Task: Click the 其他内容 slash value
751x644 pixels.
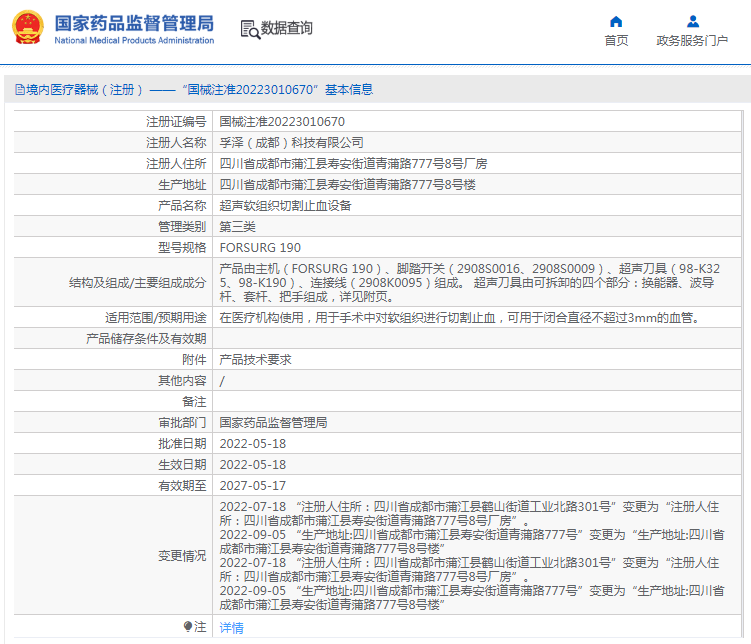Action: point(222,381)
